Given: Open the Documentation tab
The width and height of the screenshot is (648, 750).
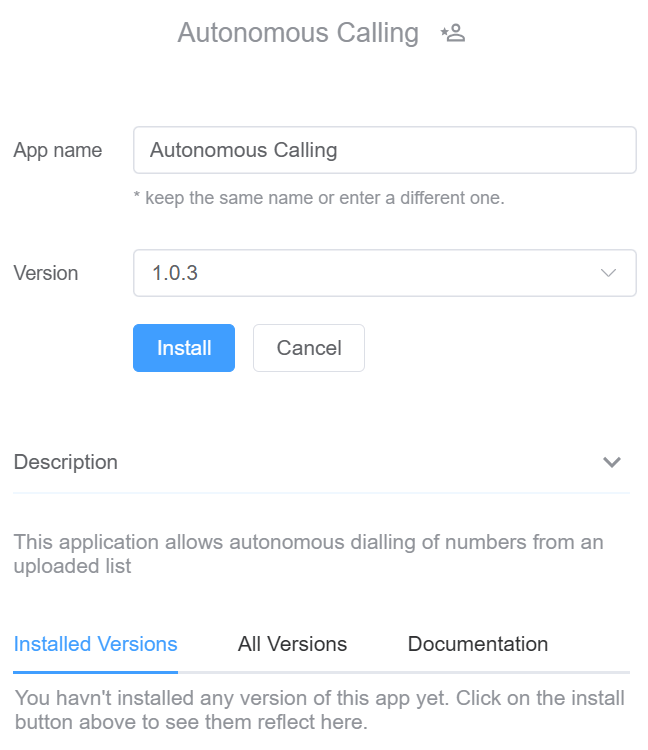Looking at the screenshot, I should 478,644.
